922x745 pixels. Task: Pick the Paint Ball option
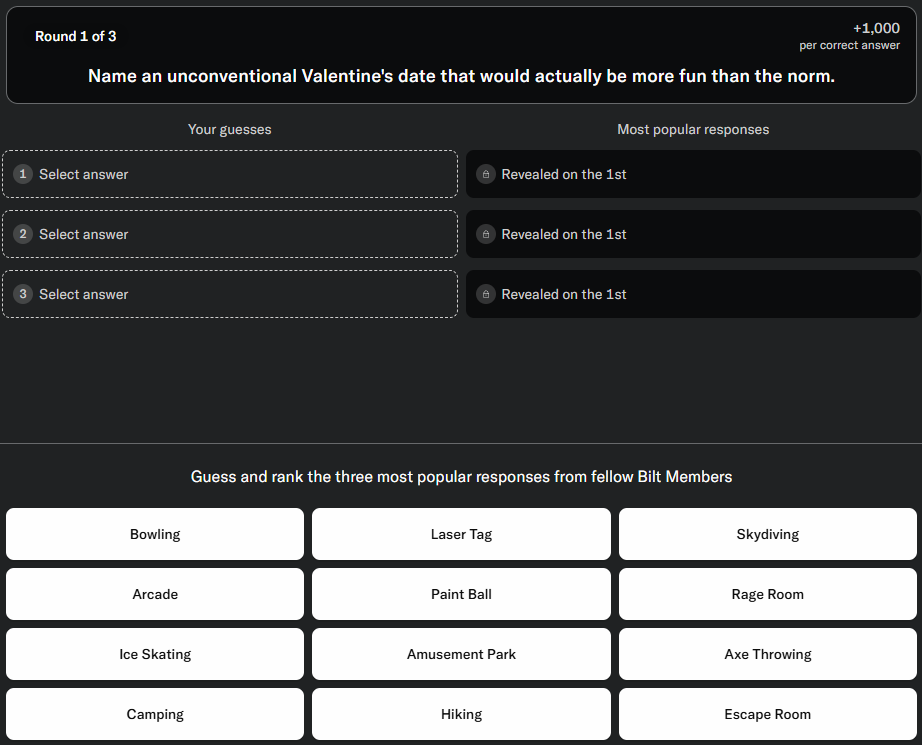point(461,594)
